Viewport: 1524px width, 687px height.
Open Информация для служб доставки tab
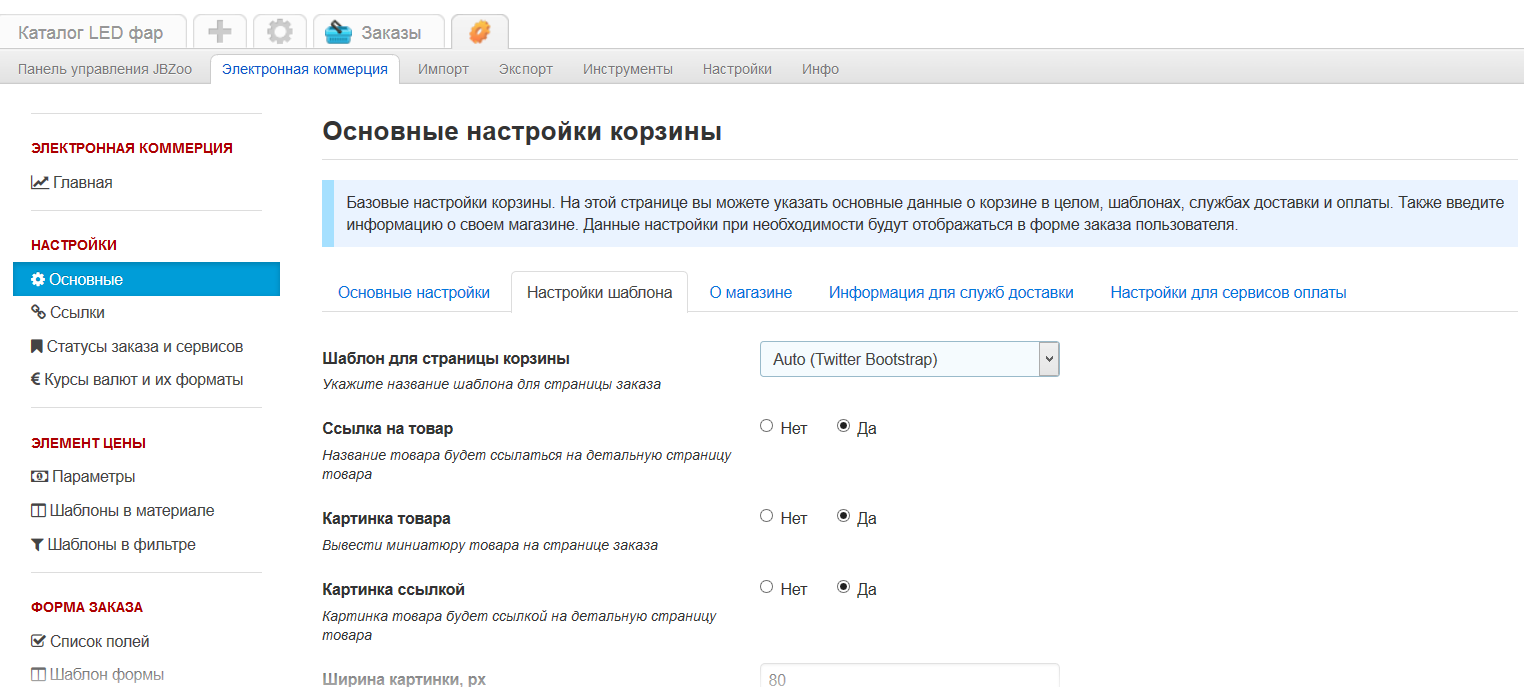(x=951, y=292)
